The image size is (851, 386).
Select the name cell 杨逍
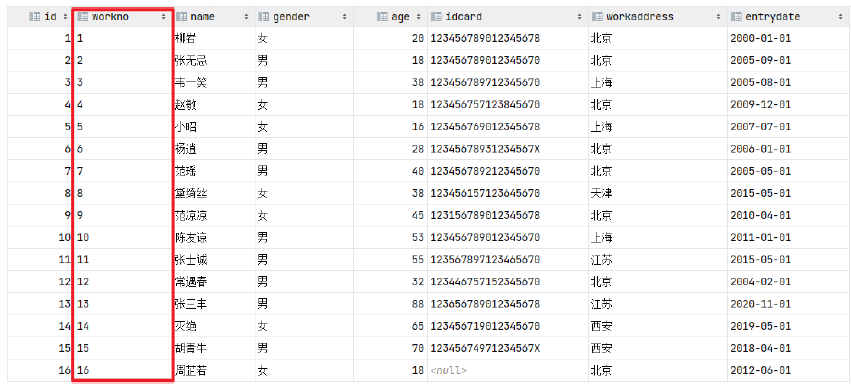coord(214,149)
